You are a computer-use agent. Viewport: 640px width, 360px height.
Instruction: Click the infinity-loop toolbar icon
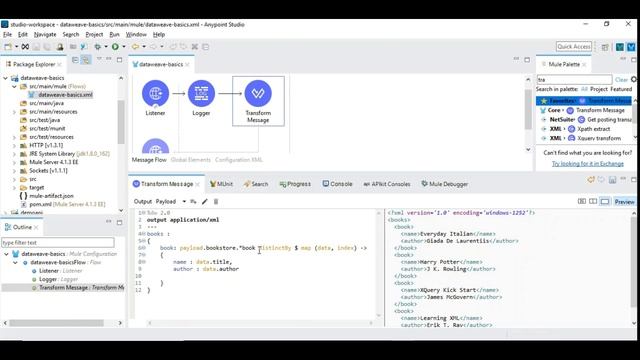click(x=25, y=47)
